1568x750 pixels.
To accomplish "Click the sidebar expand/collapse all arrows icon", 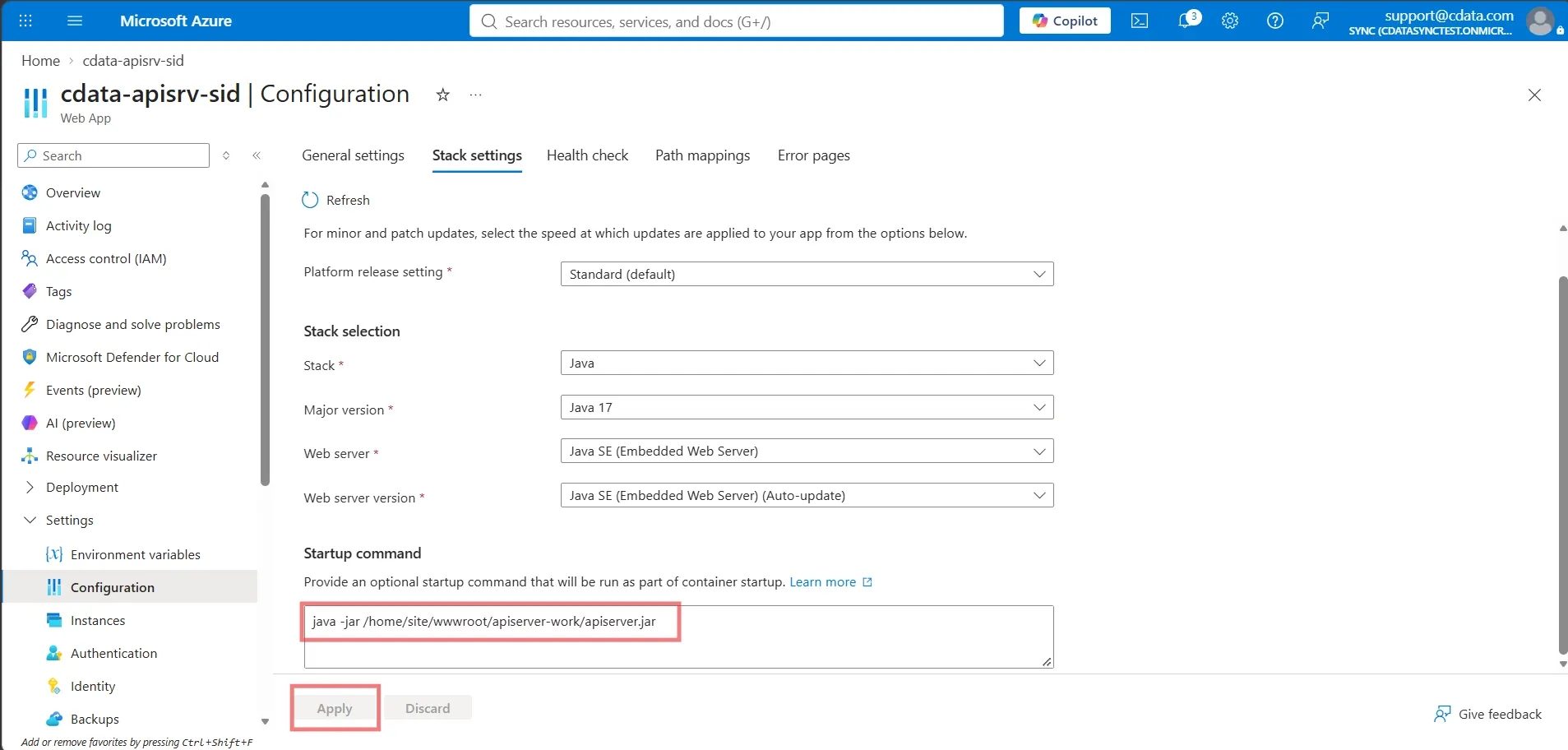I will click(x=226, y=155).
